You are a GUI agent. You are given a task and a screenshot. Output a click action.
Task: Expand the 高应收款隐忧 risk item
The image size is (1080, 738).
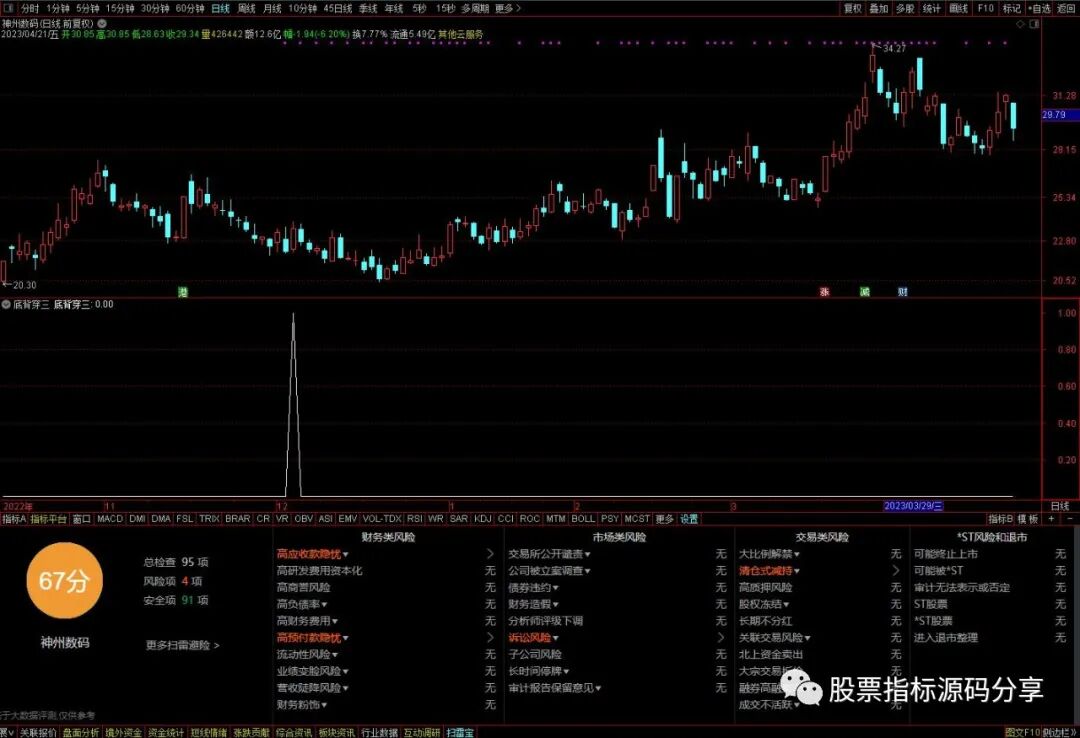click(x=313, y=554)
